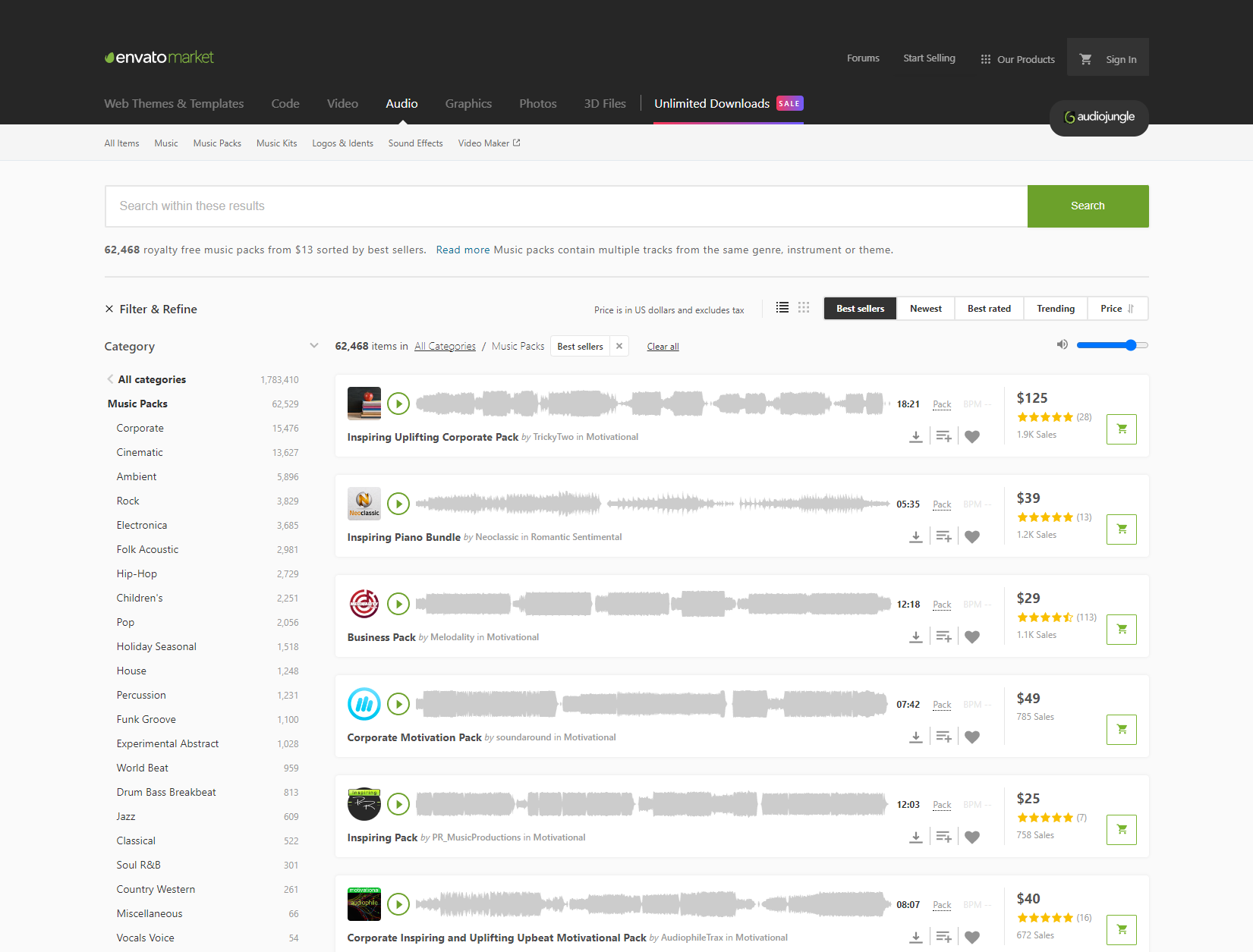
Task: Collapse the Category filter section
Action: pyautogui.click(x=314, y=345)
